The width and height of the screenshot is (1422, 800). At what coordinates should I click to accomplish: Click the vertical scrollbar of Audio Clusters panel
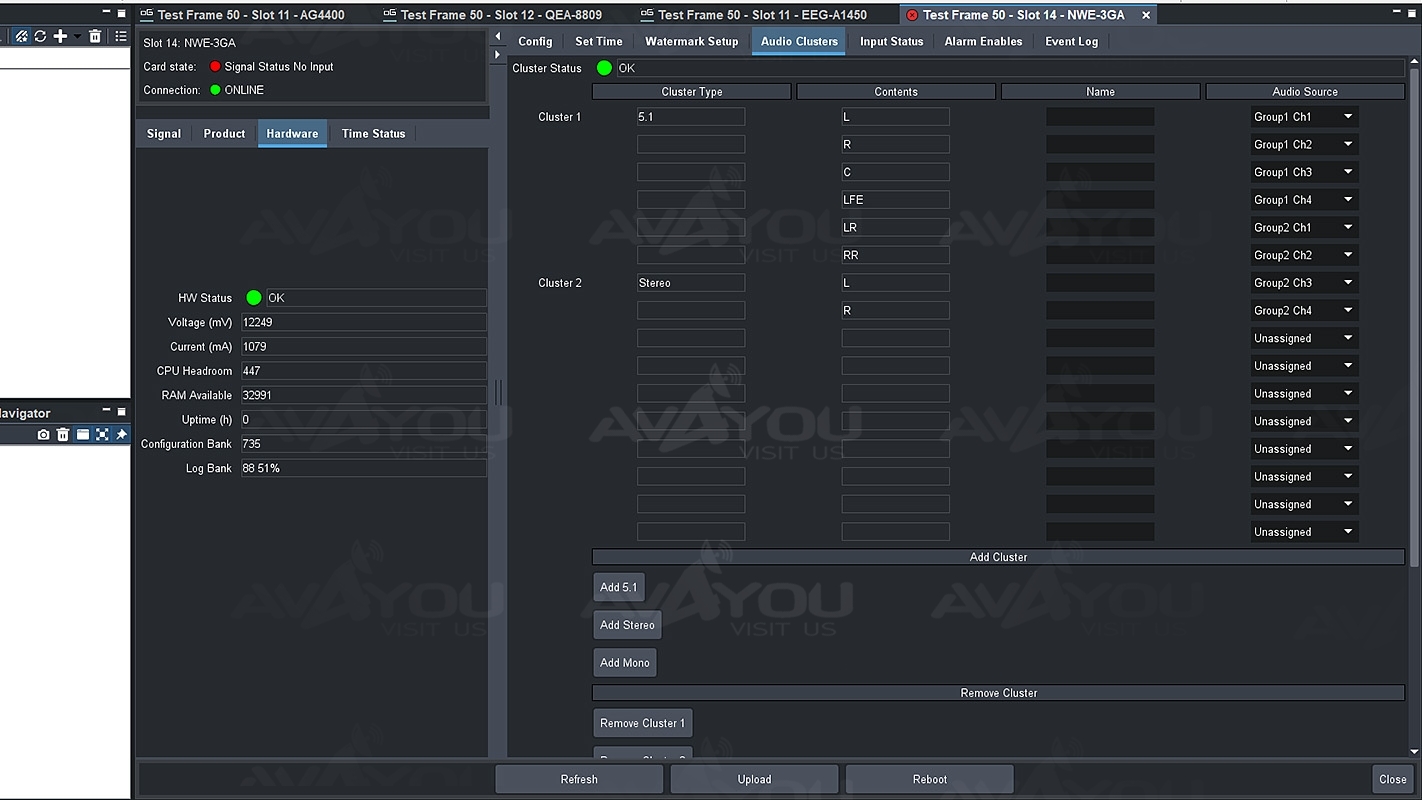[x=1414, y=300]
